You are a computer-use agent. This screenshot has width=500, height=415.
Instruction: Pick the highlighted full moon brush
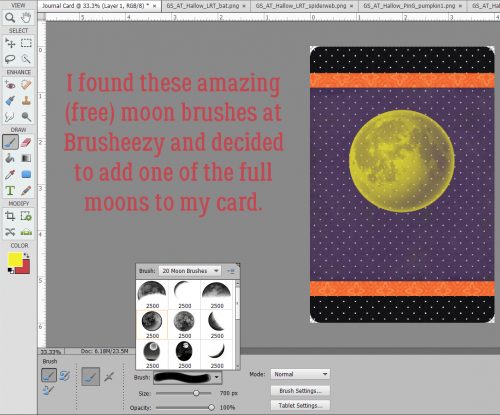pos(152,324)
